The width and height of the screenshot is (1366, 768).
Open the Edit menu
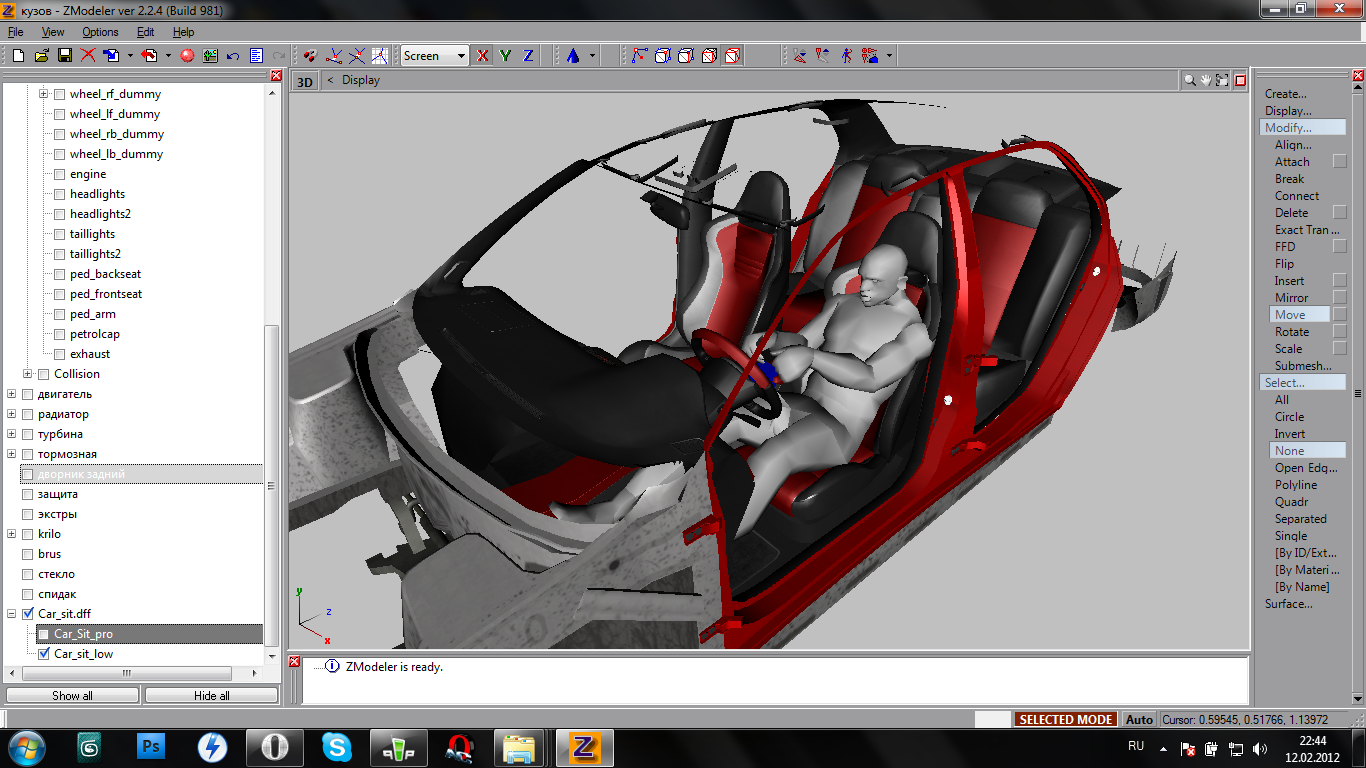coord(145,32)
